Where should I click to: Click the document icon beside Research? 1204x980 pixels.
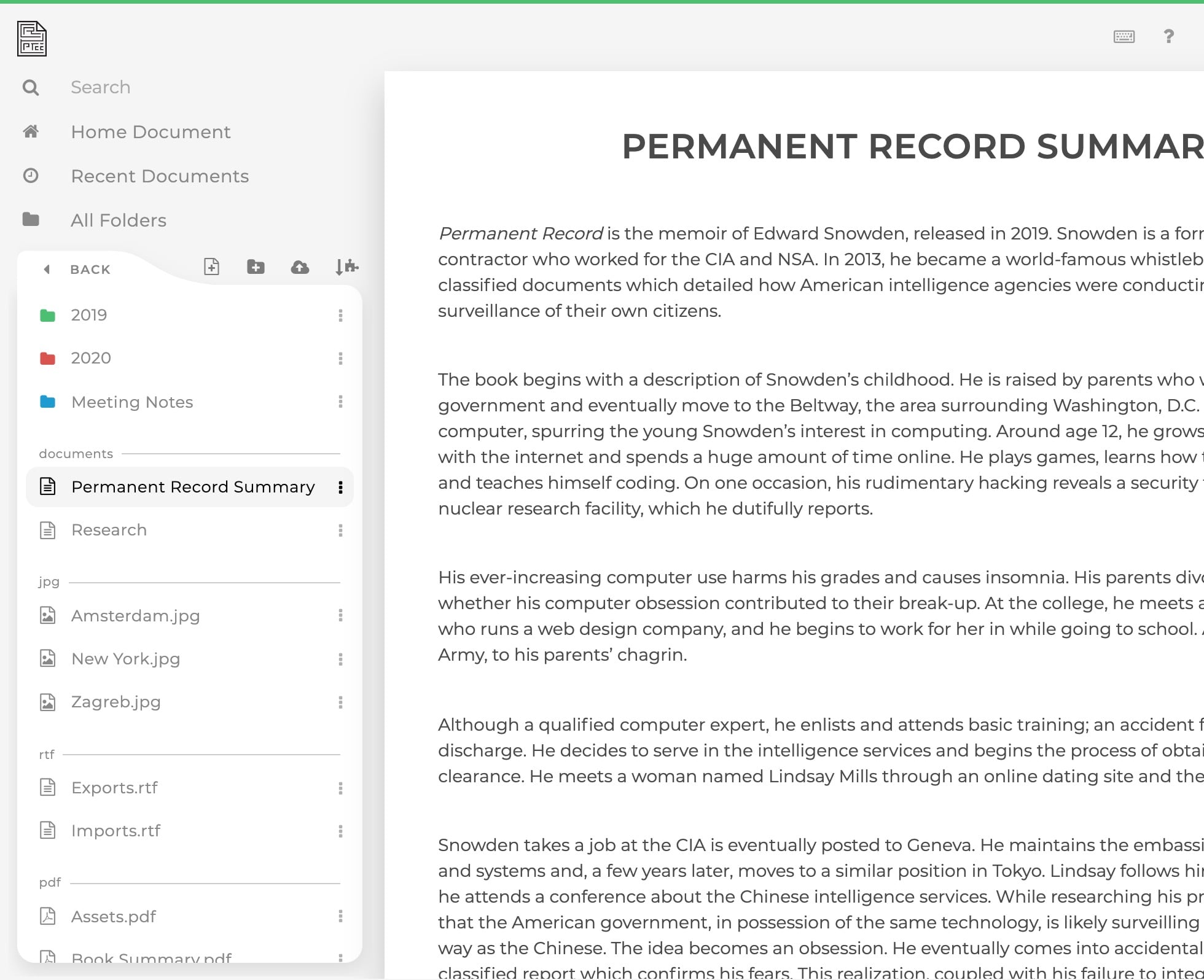coord(47,530)
